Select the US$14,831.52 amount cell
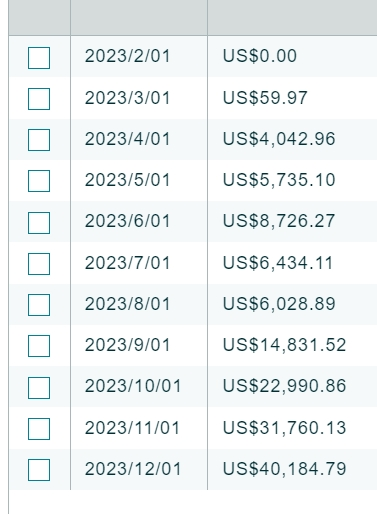377x514 pixels. click(x=292, y=345)
